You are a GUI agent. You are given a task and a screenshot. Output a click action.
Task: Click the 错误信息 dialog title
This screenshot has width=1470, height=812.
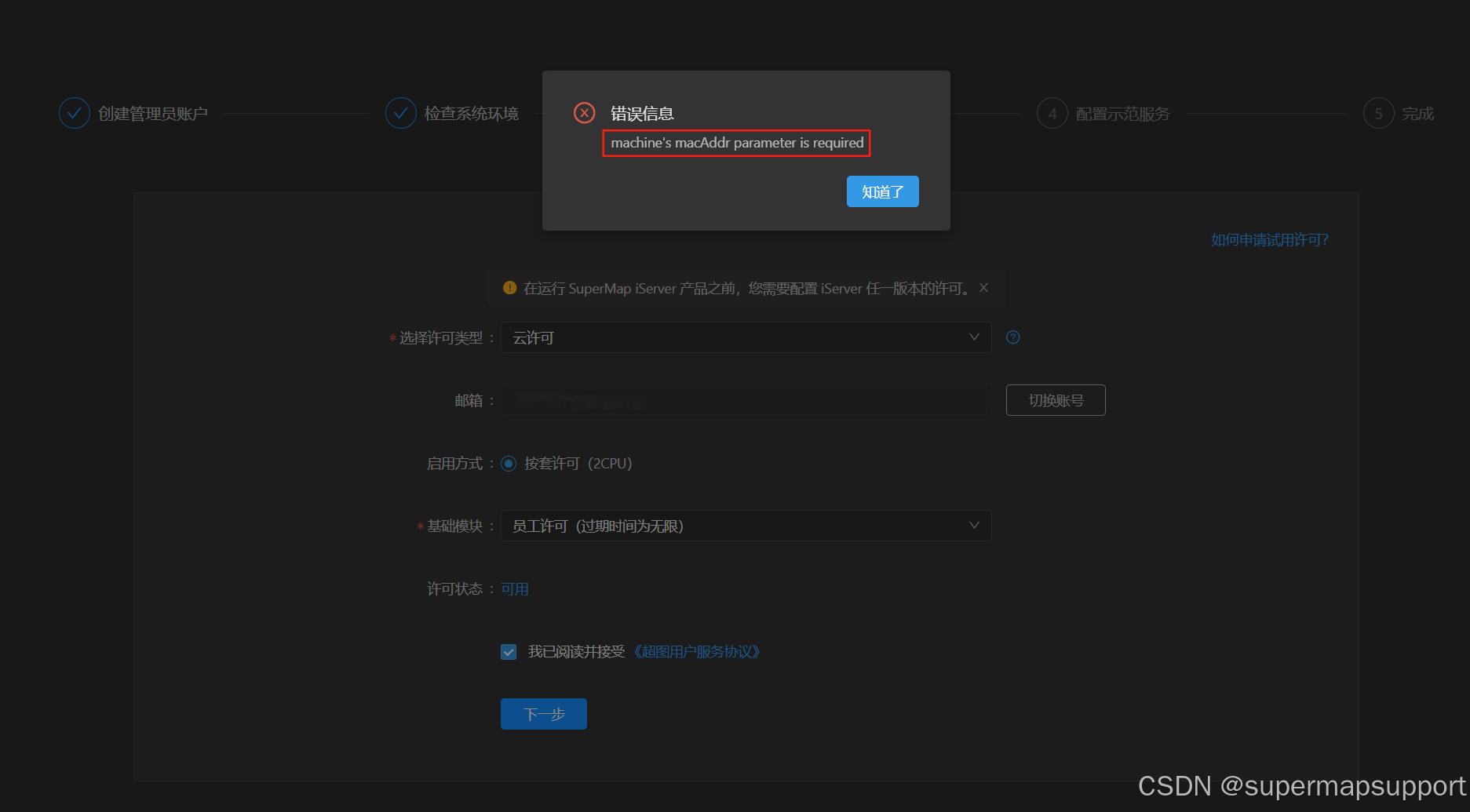642,114
